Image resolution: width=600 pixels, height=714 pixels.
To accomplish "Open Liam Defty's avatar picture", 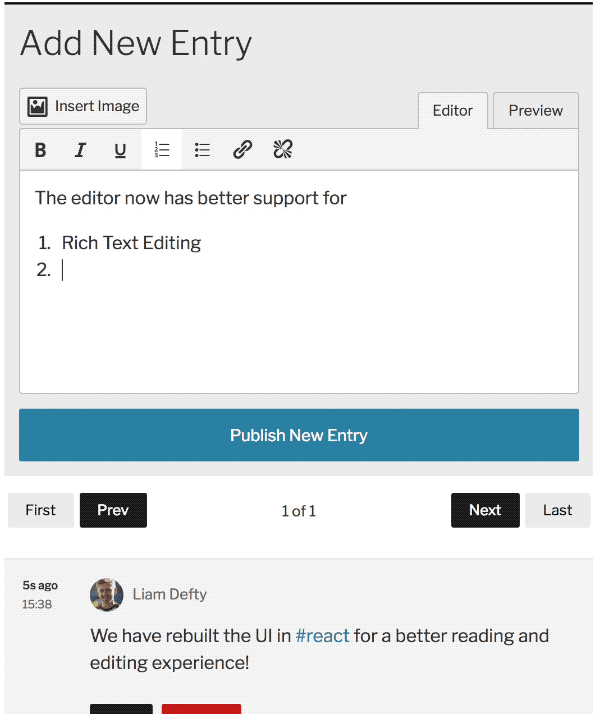I will (x=107, y=595).
